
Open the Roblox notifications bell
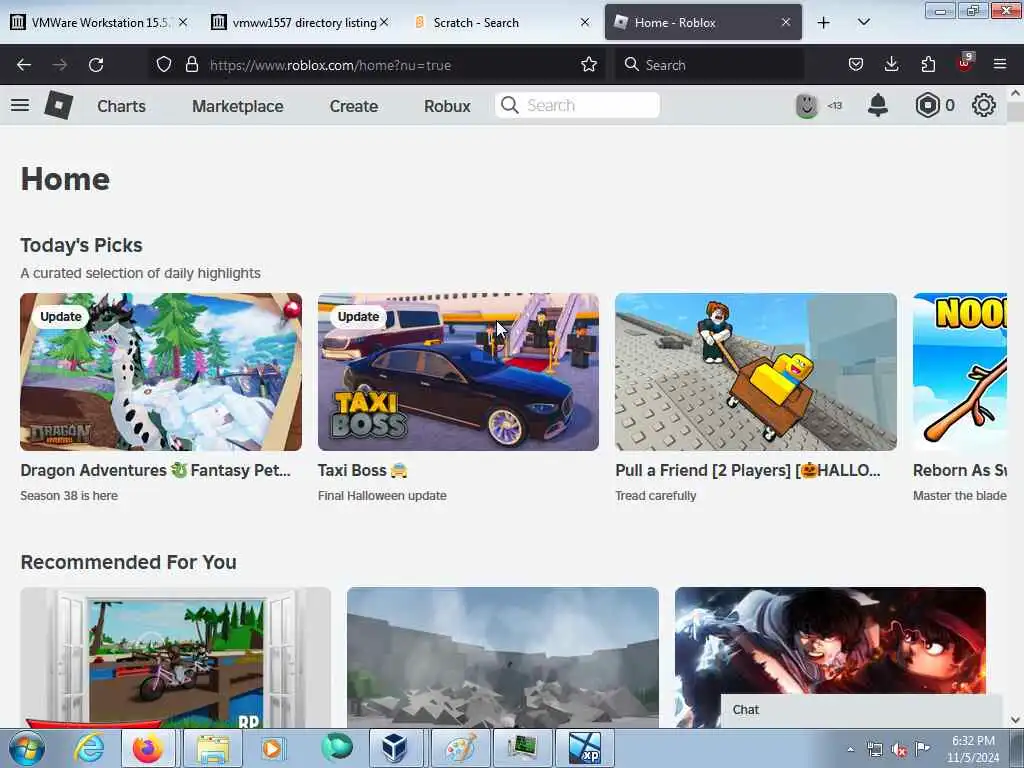tap(878, 105)
